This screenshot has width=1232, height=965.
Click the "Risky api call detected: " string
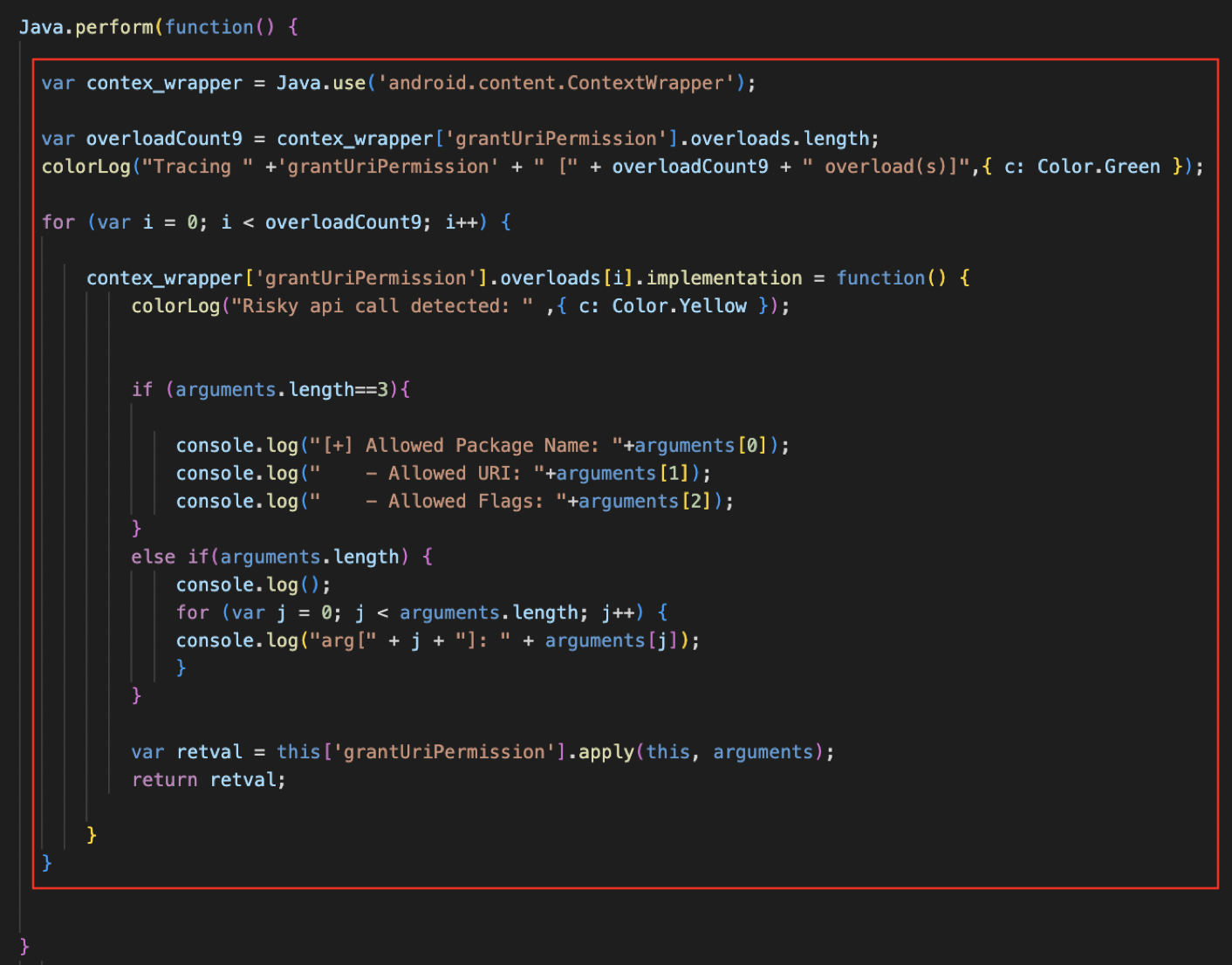[x=382, y=306]
